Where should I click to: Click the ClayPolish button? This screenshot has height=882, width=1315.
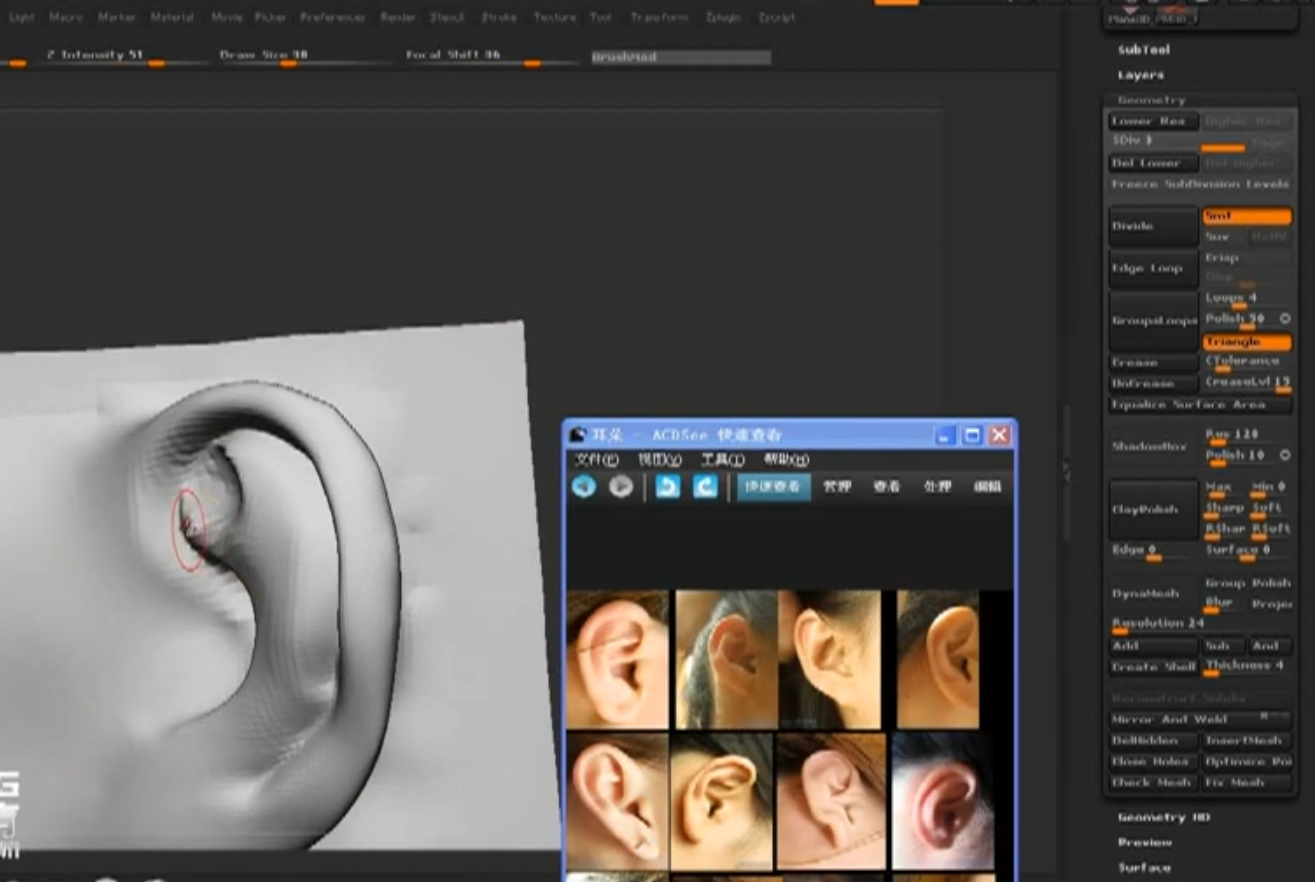click(x=1153, y=510)
